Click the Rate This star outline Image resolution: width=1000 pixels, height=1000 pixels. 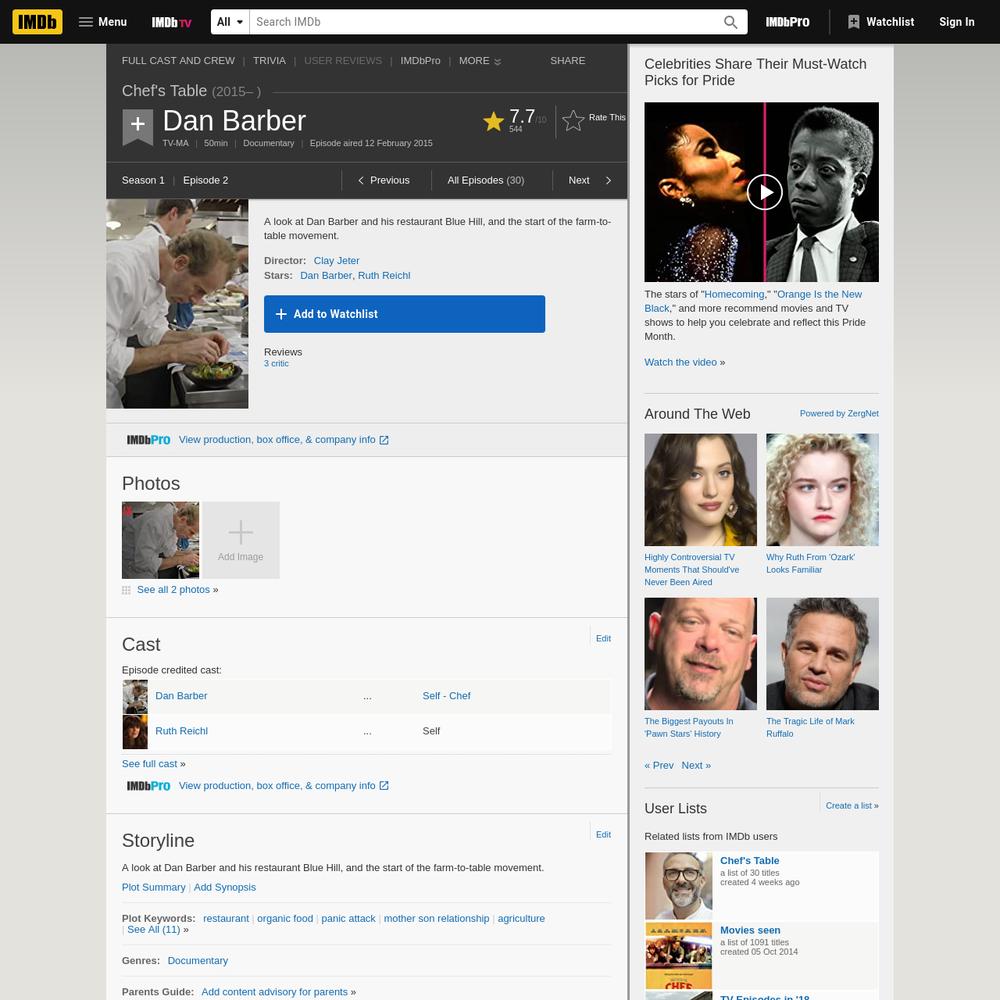[x=573, y=119]
